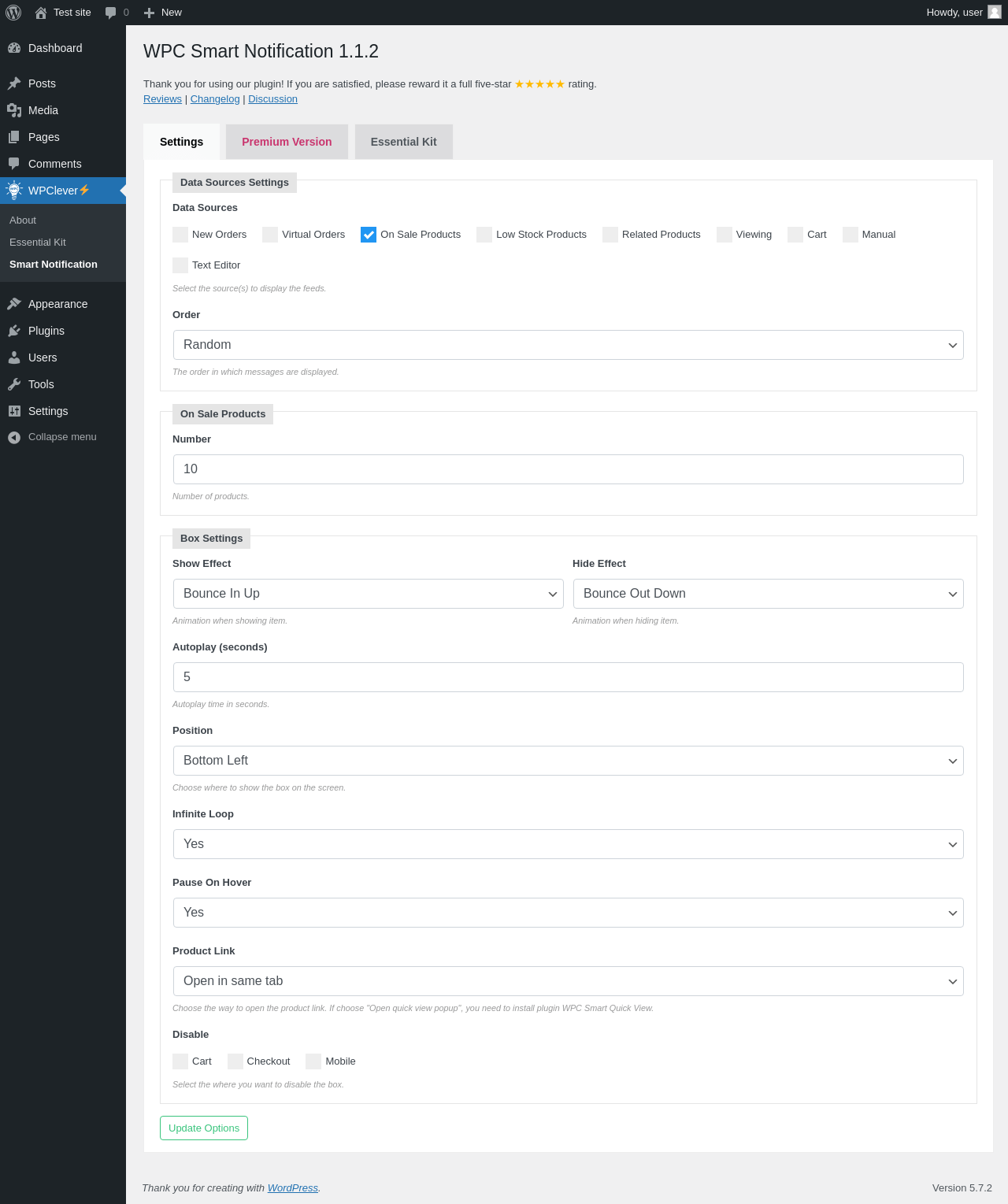1008x1204 pixels.
Task: Switch to the Premium Version tab
Action: 287,142
